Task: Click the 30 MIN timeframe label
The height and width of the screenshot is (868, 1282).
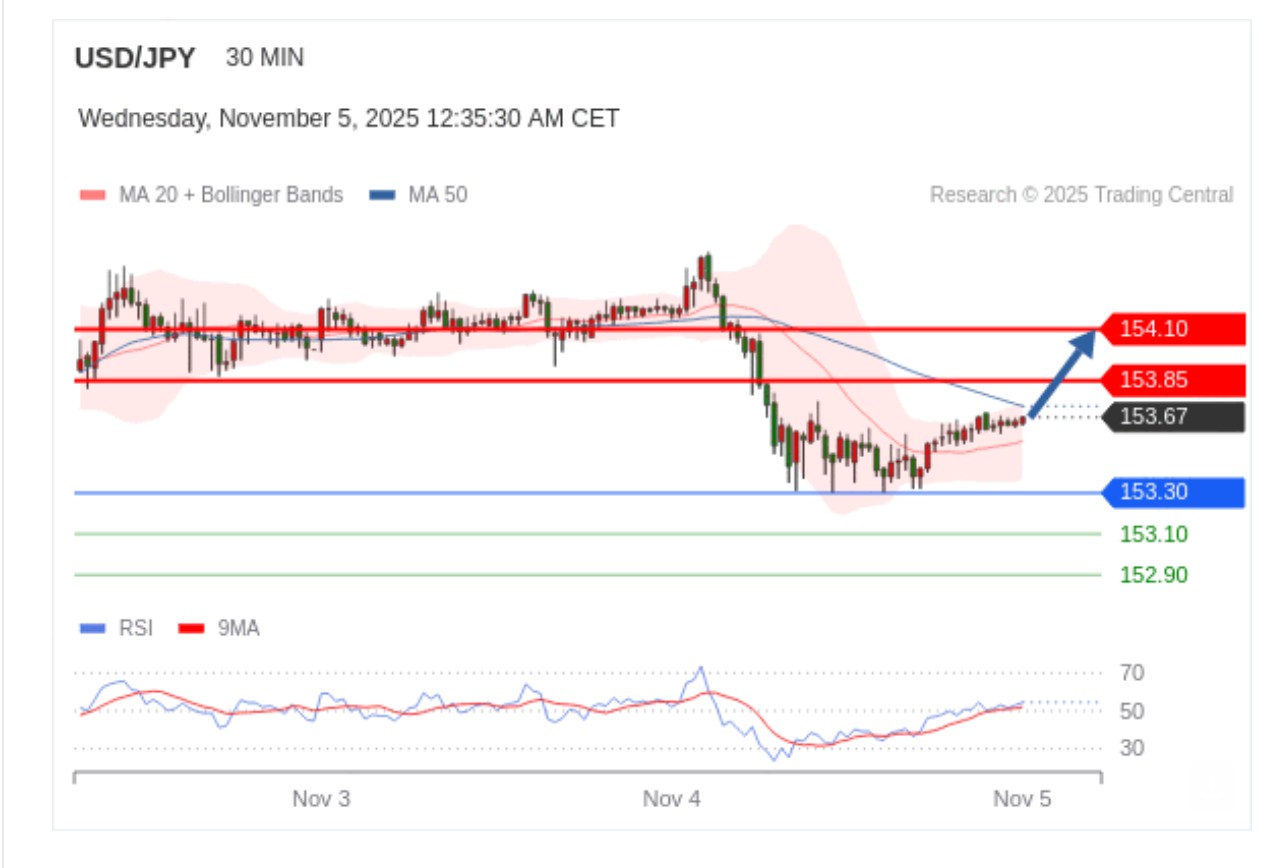Action: coord(265,58)
